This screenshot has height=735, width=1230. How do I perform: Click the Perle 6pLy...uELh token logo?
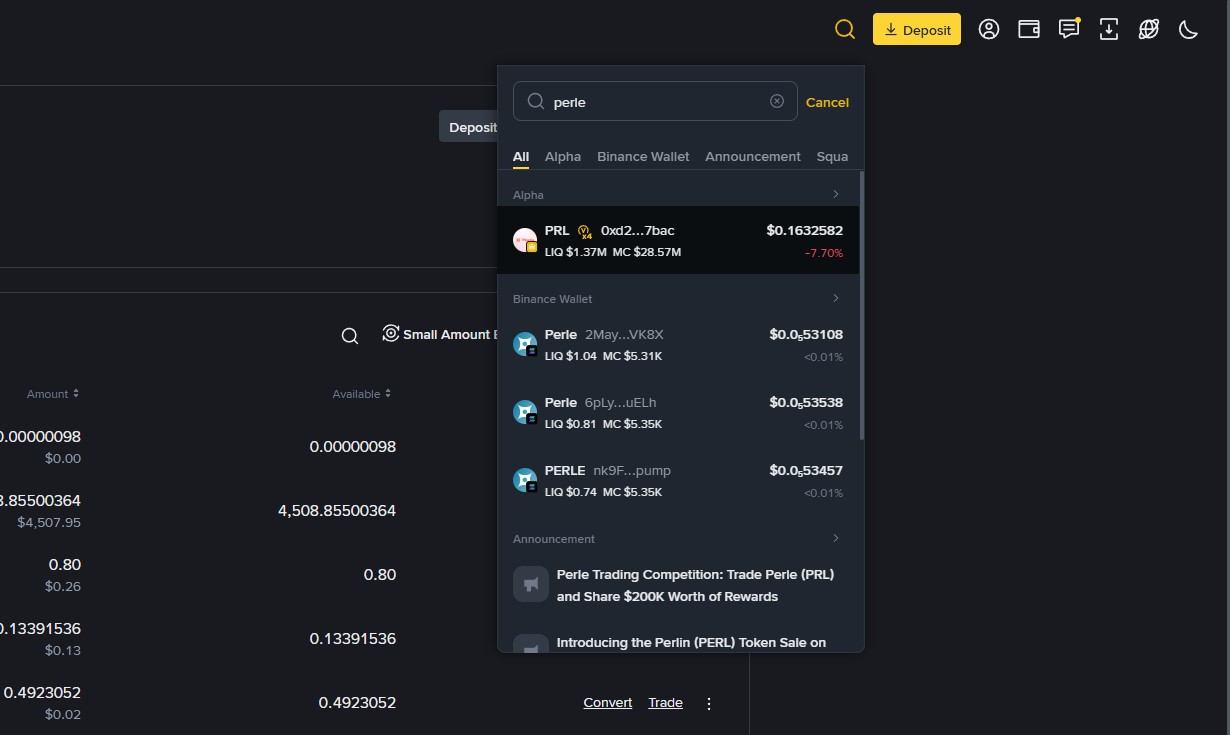(x=525, y=412)
